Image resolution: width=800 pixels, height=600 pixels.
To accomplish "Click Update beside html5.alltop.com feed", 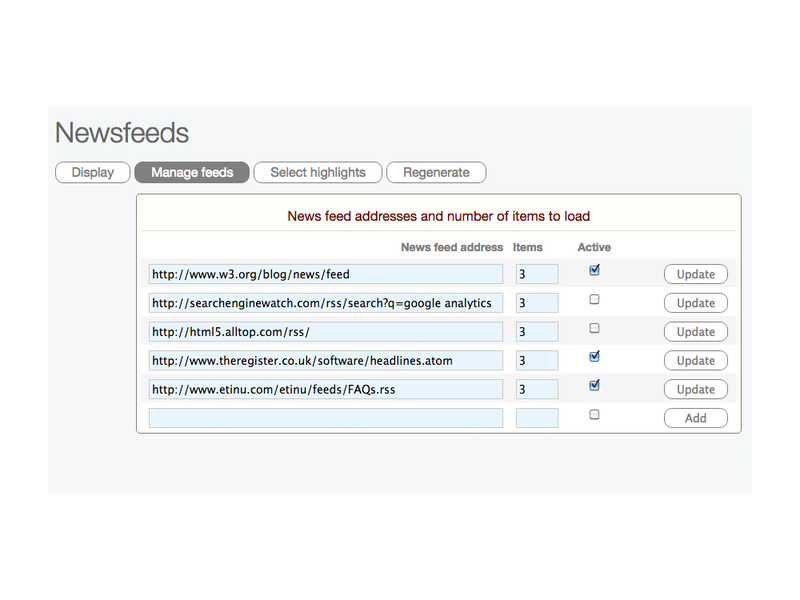I will 695,332.
